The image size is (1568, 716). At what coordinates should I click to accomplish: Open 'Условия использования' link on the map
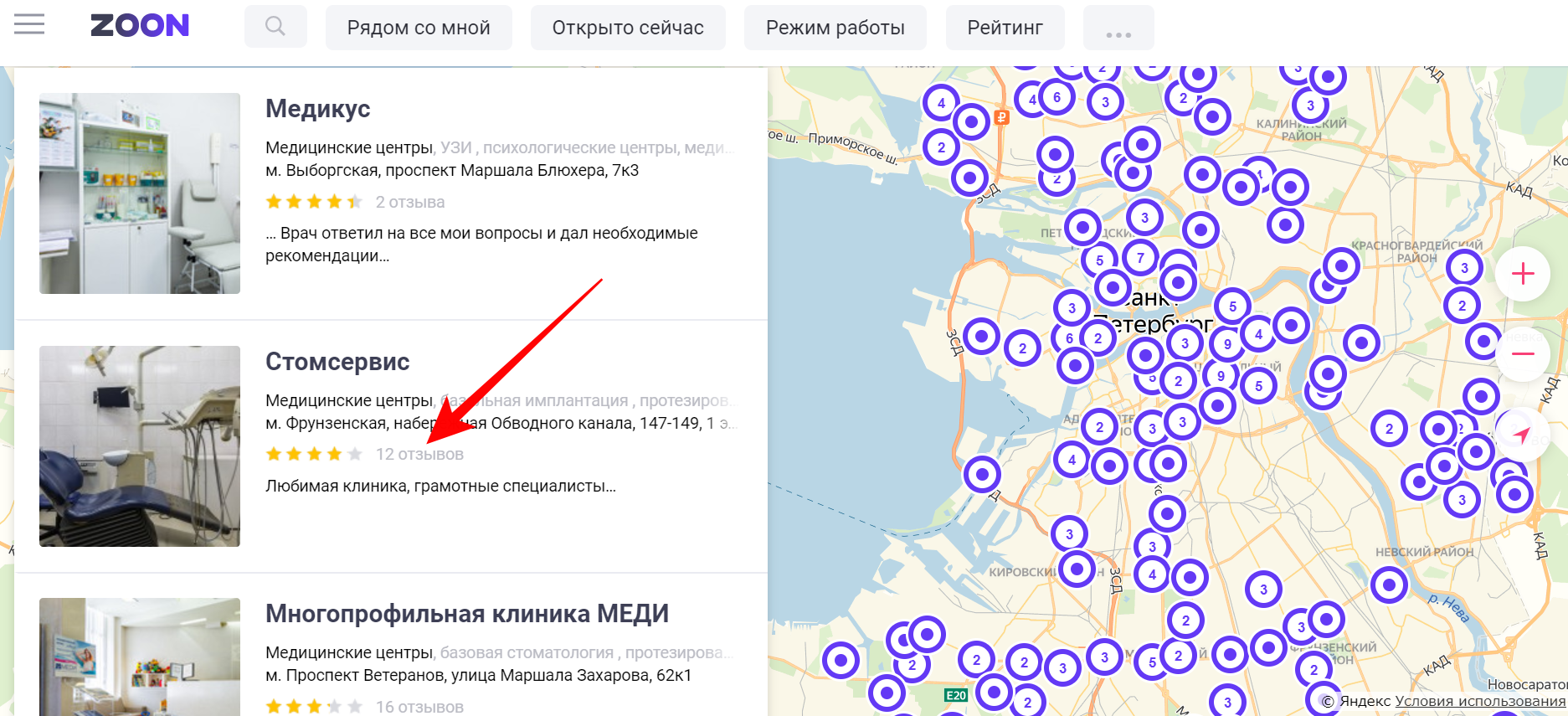1480,702
